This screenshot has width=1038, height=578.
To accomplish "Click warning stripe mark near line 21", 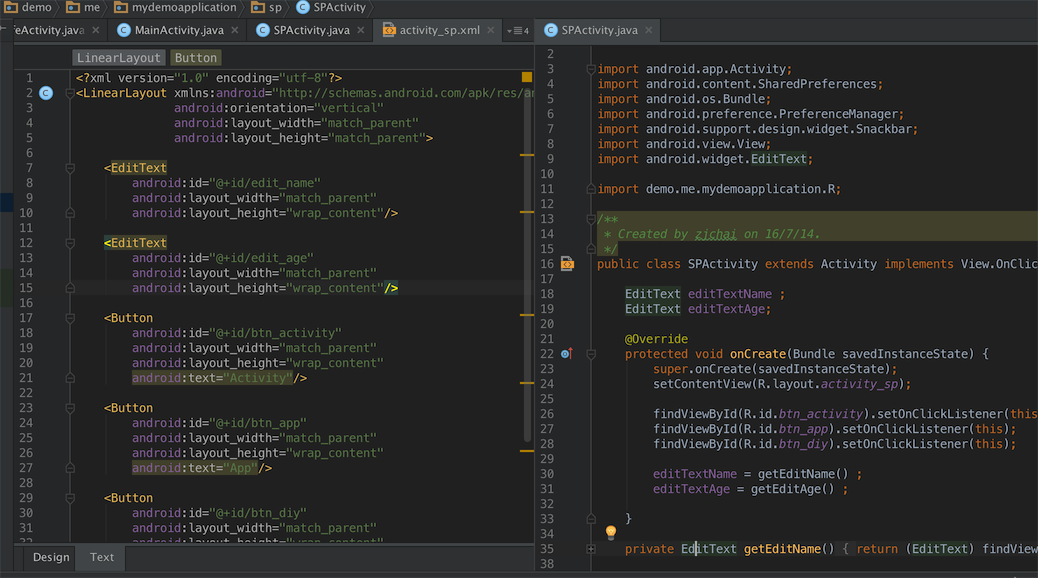I will (527, 383).
